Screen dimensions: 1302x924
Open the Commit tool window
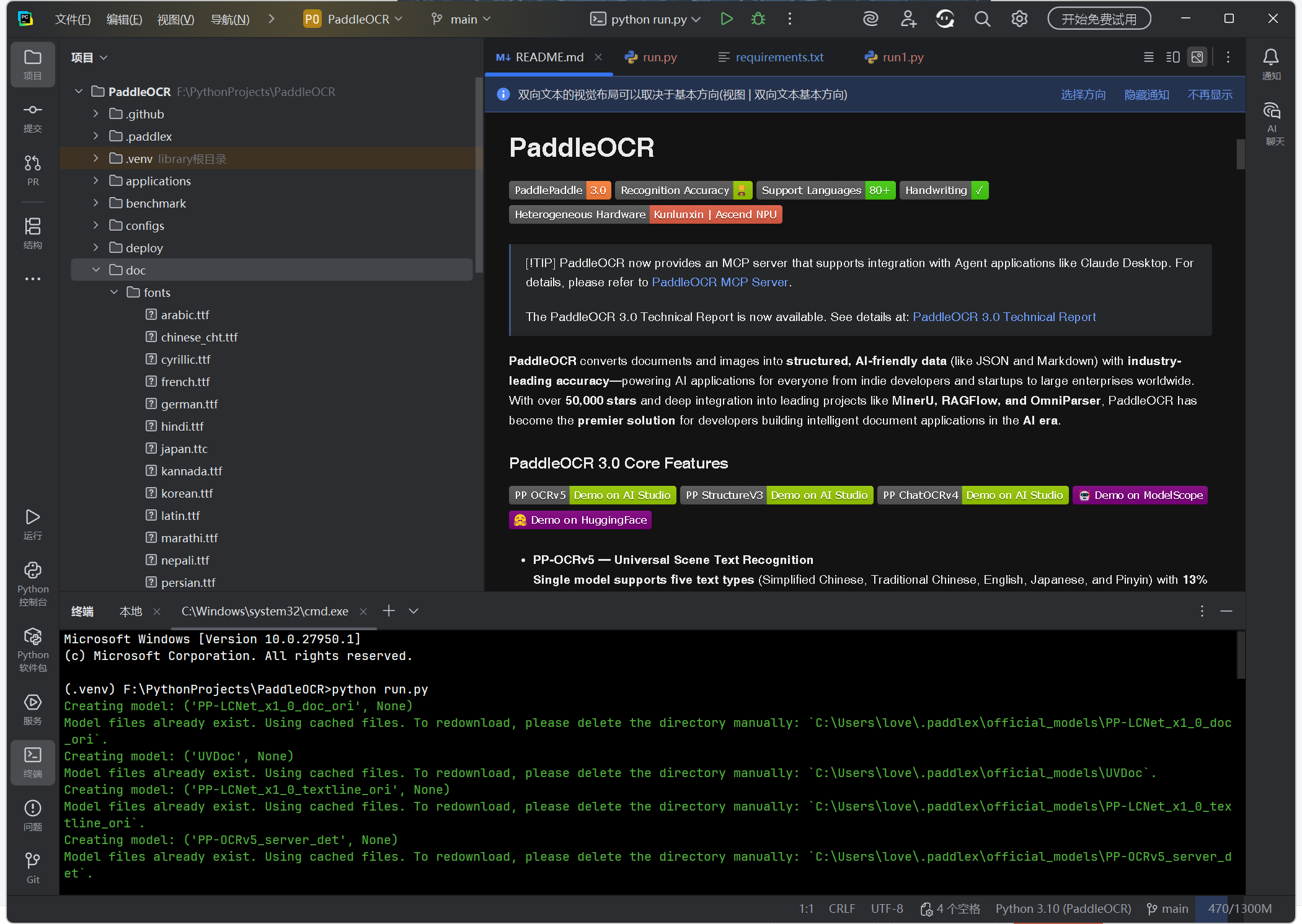tap(33, 118)
